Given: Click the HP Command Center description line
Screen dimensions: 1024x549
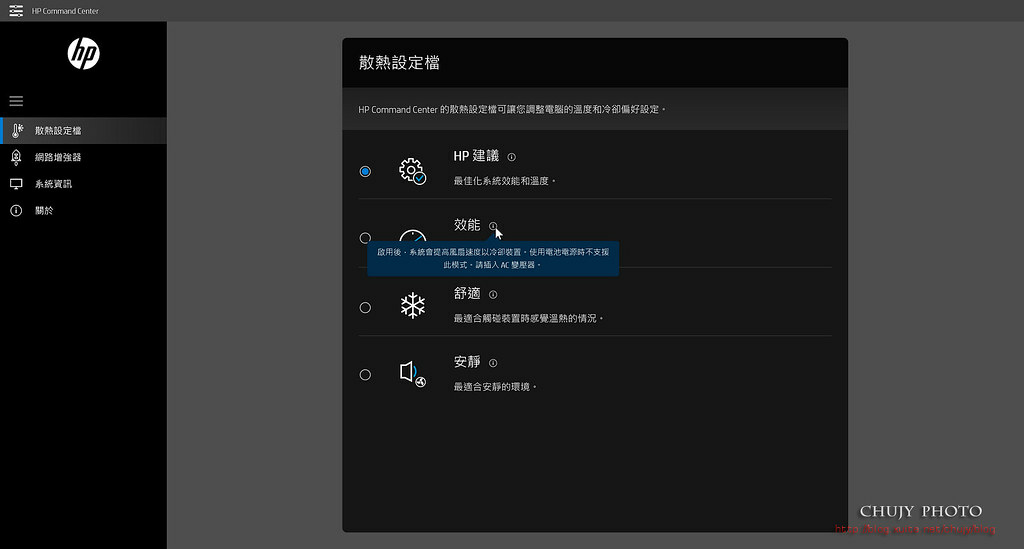Looking at the screenshot, I should [x=512, y=109].
